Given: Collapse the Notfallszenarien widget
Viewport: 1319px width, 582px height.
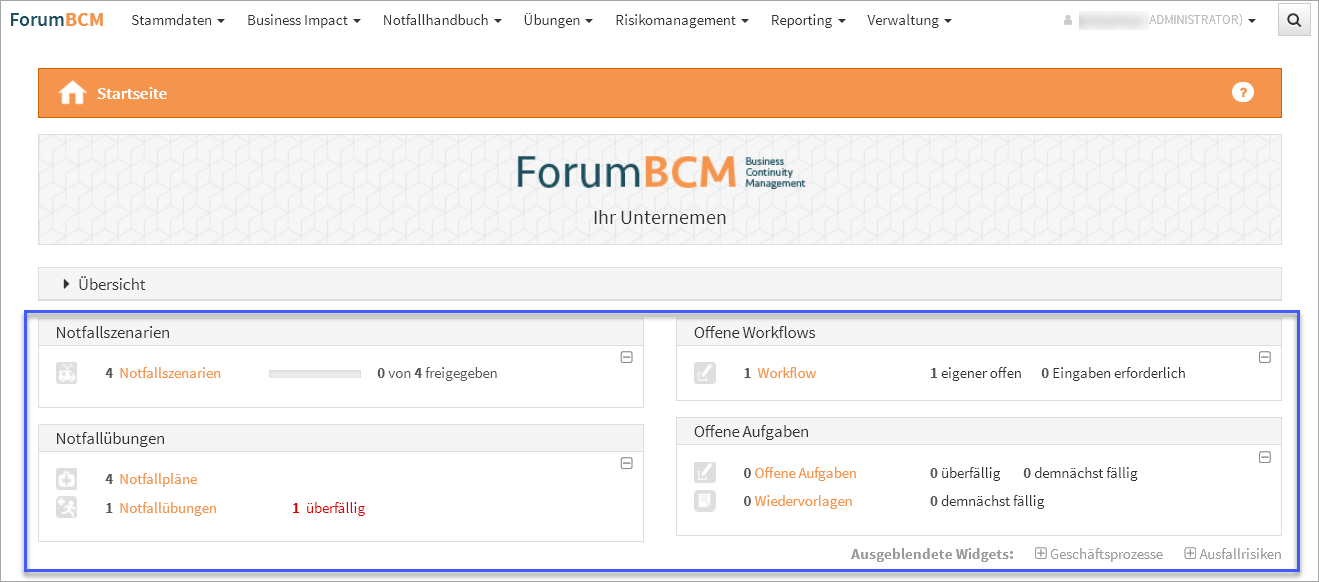Looking at the screenshot, I should click(626, 357).
